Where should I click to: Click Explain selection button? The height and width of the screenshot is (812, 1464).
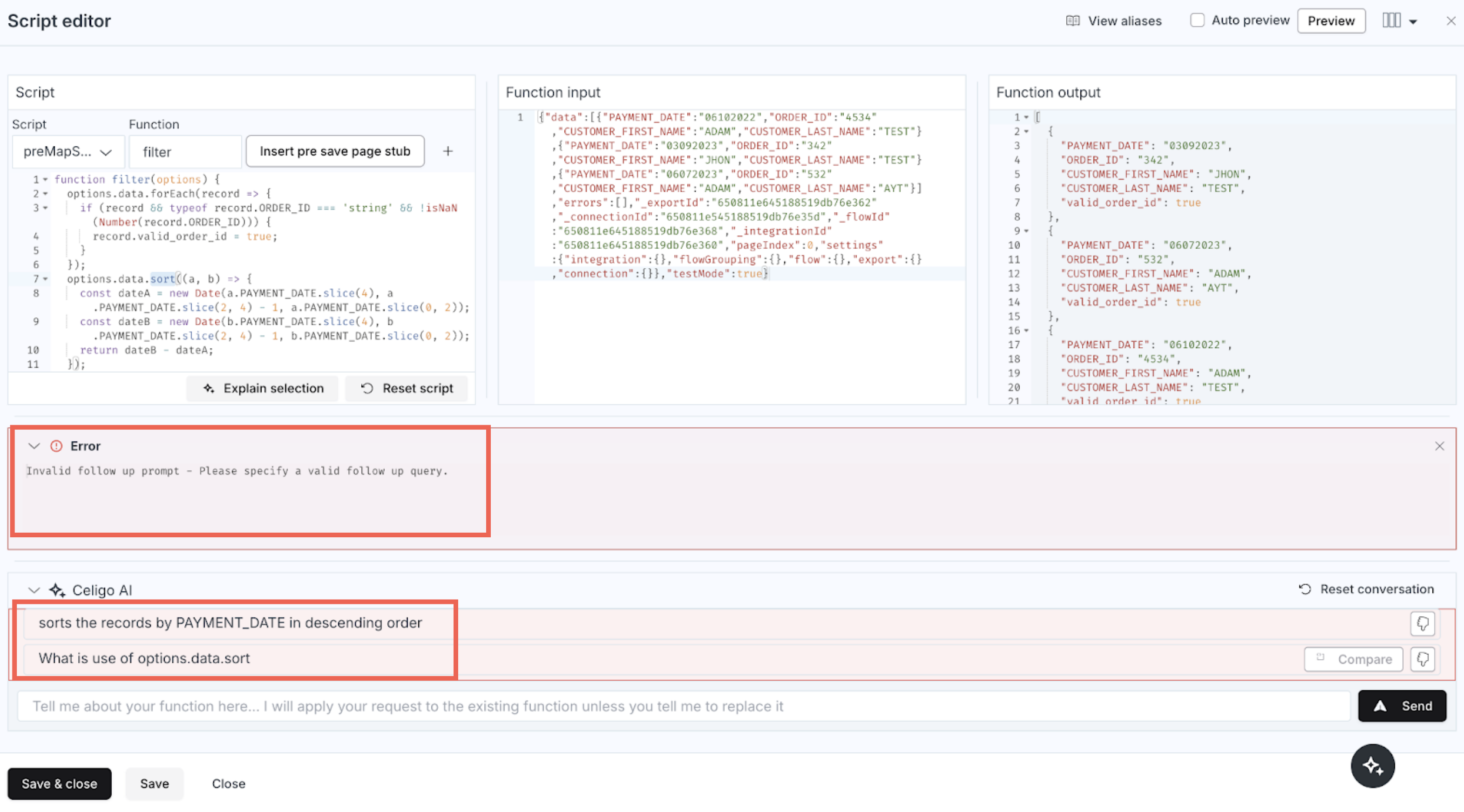tap(263, 388)
